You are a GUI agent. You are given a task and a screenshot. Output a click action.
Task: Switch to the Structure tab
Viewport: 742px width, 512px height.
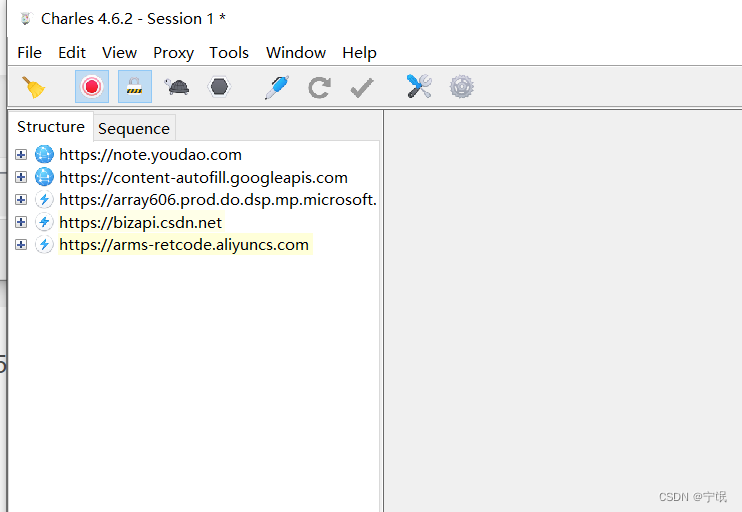click(x=51, y=127)
